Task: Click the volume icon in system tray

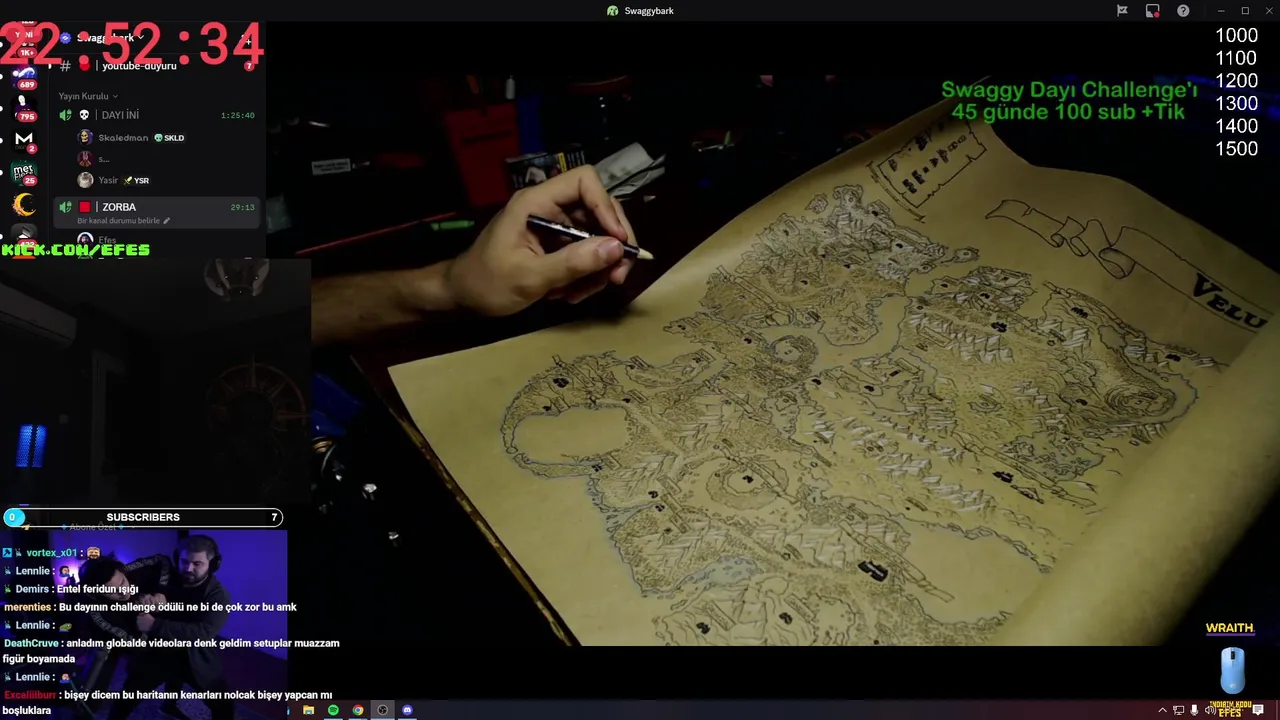Action: (1210, 710)
